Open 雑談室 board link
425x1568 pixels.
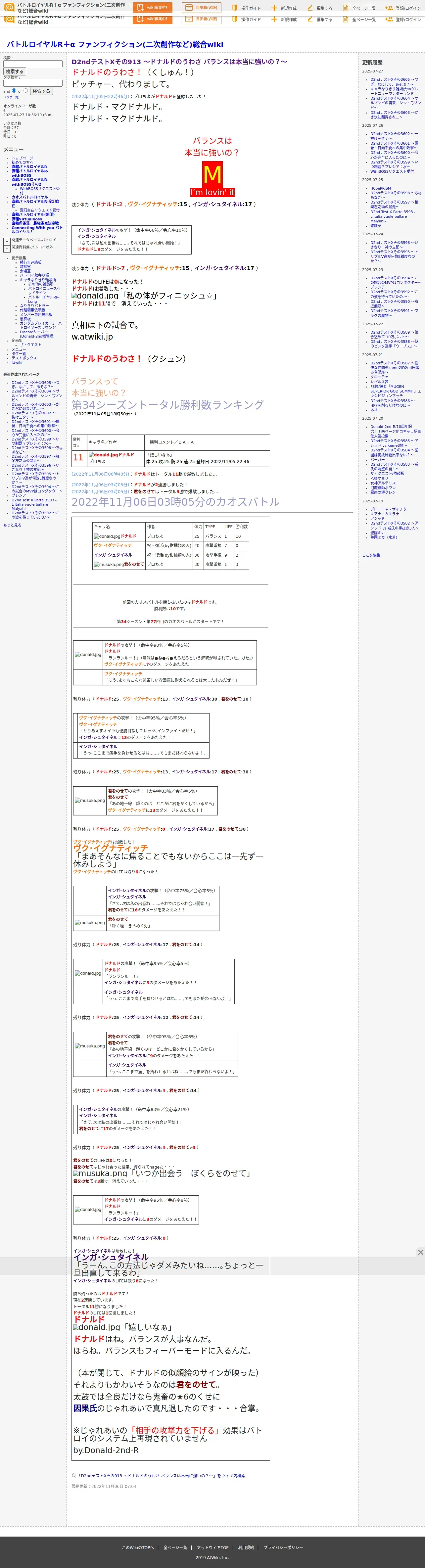point(25,267)
